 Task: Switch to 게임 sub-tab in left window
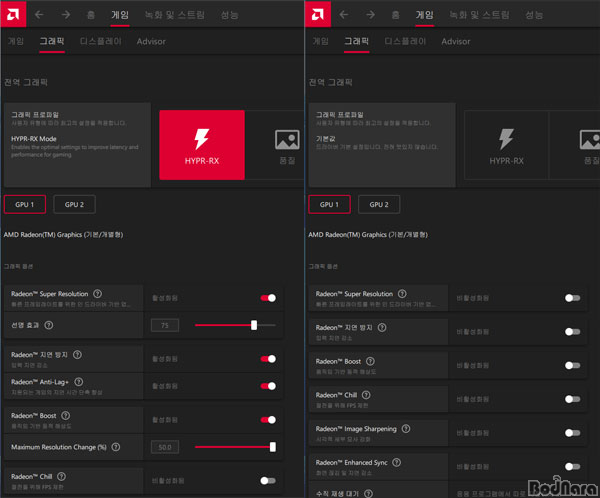coord(16,41)
